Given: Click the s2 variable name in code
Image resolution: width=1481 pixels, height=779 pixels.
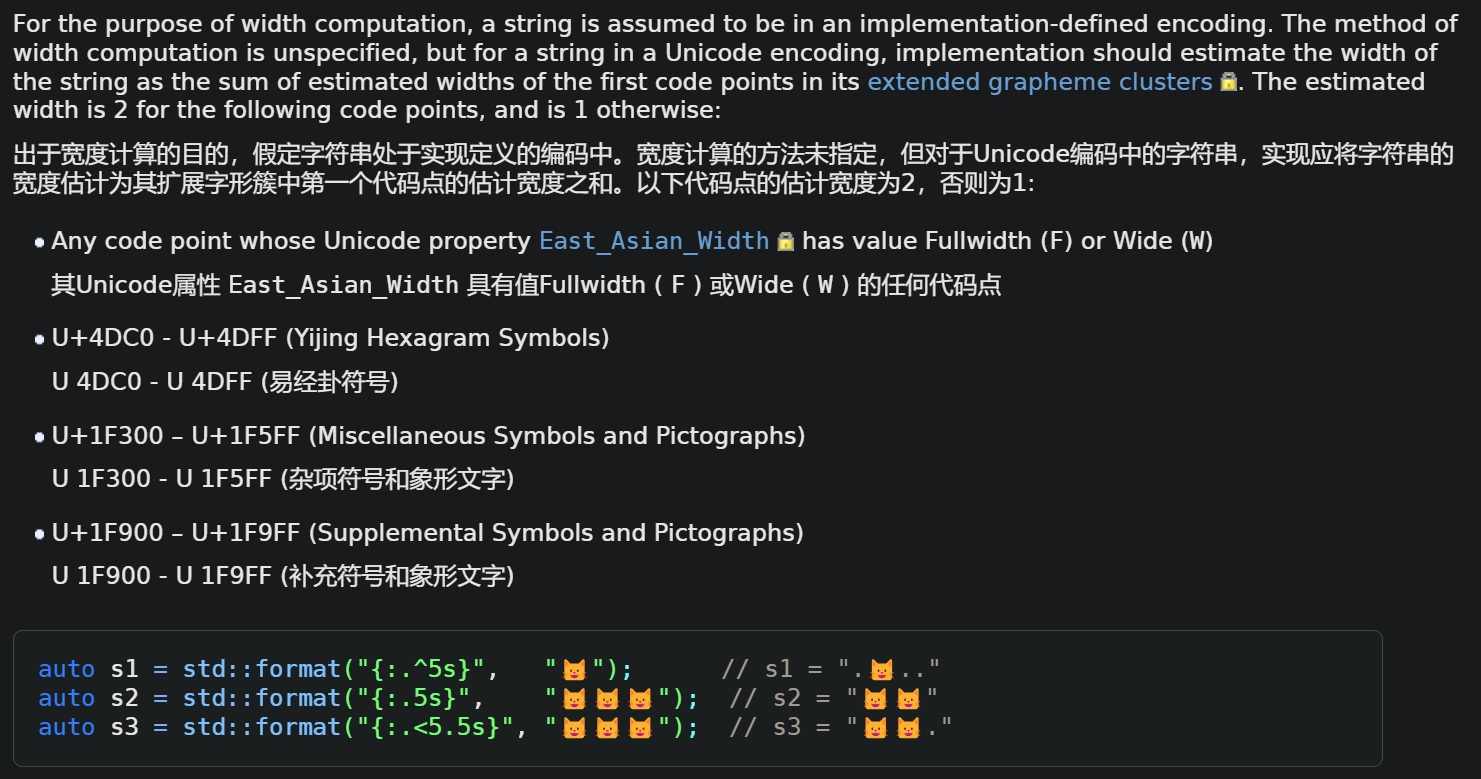Looking at the screenshot, I should click(x=124, y=698).
